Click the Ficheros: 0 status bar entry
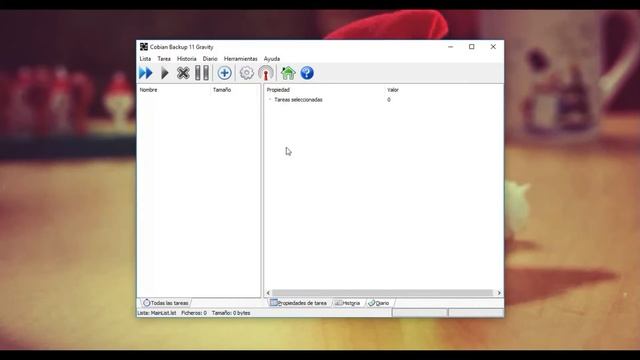The height and width of the screenshot is (360, 640). (194, 313)
